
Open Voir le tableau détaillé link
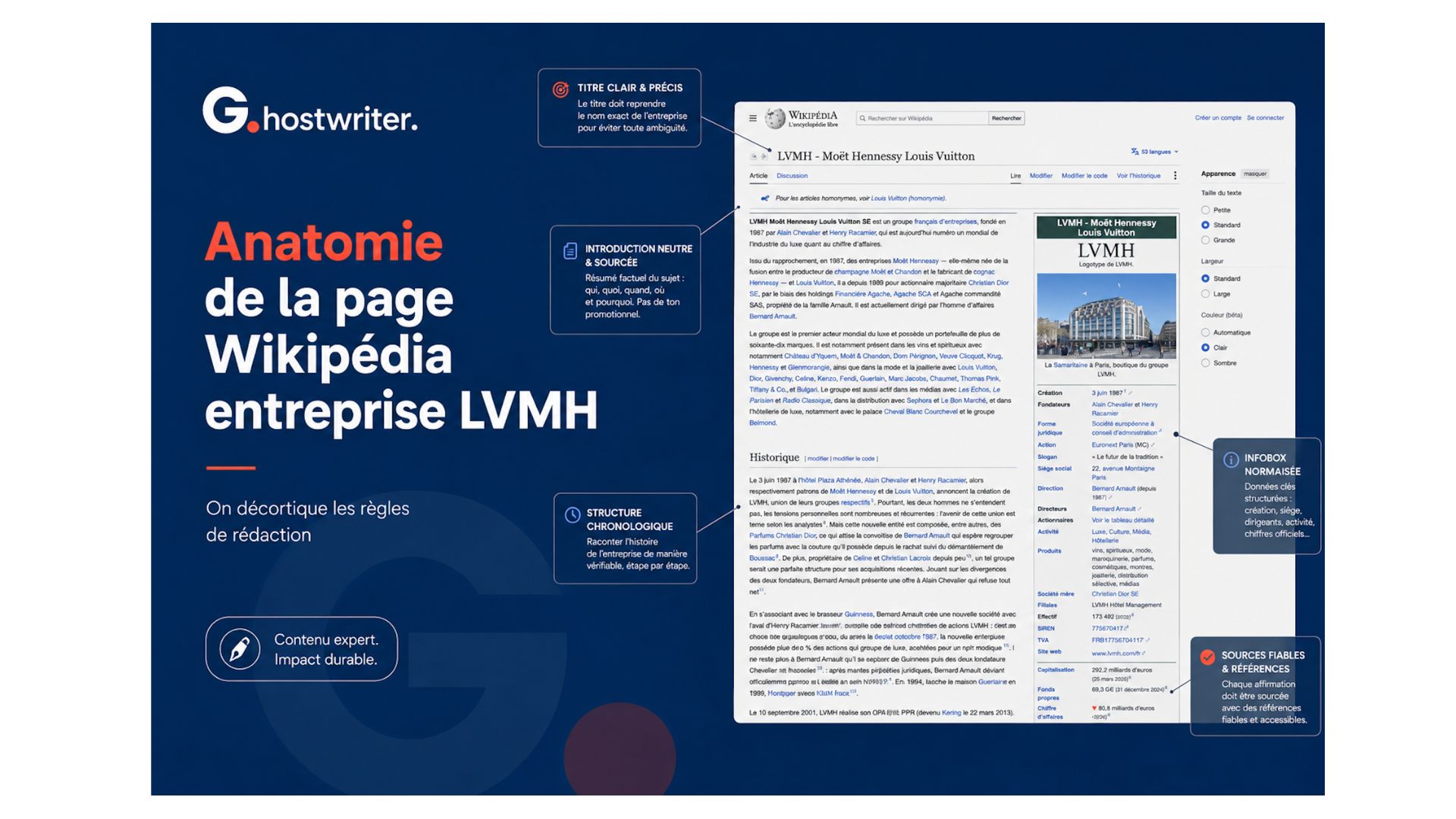click(x=1122, y=521)
